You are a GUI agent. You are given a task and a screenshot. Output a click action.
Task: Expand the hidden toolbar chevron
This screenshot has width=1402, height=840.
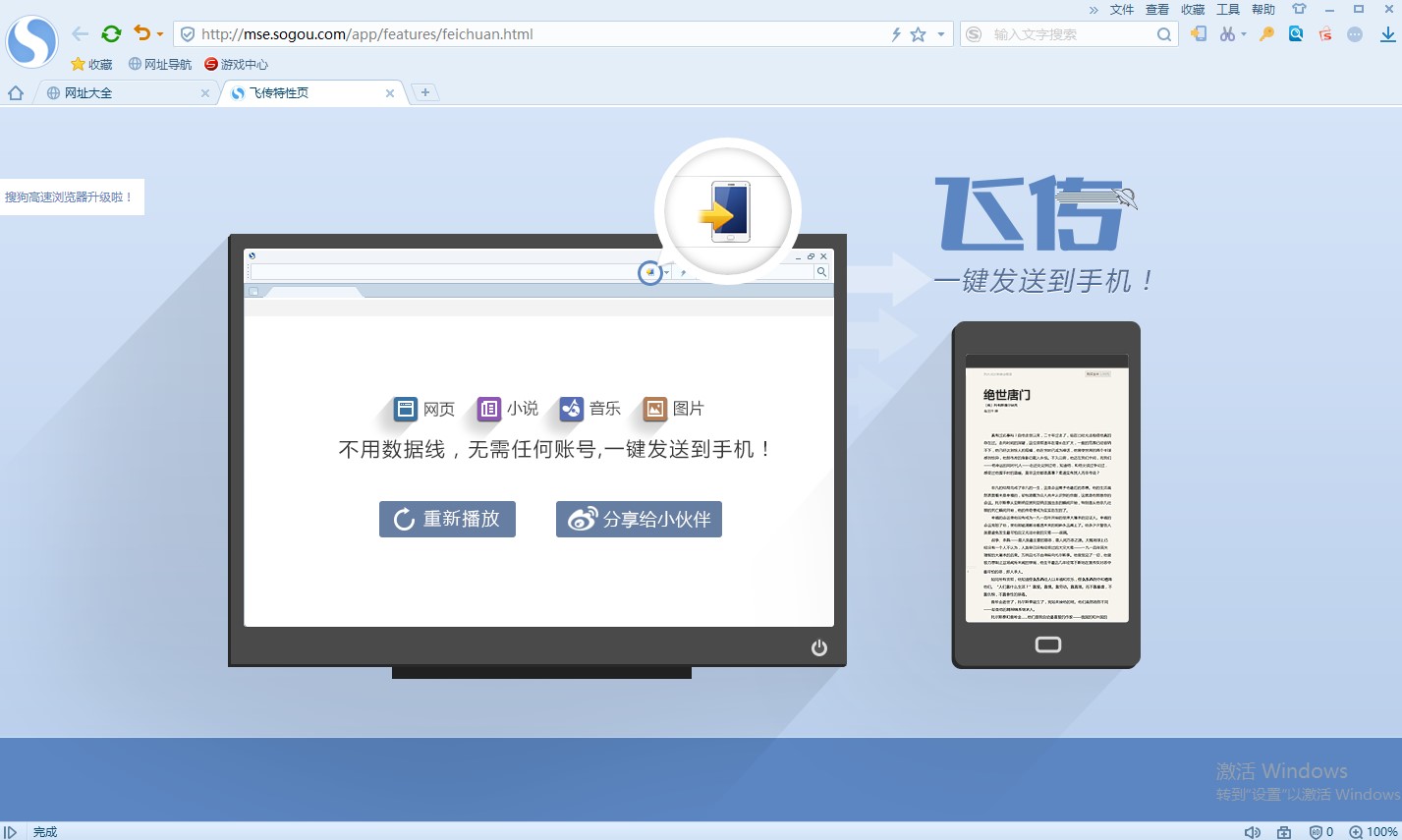[x=1094, y=10]
